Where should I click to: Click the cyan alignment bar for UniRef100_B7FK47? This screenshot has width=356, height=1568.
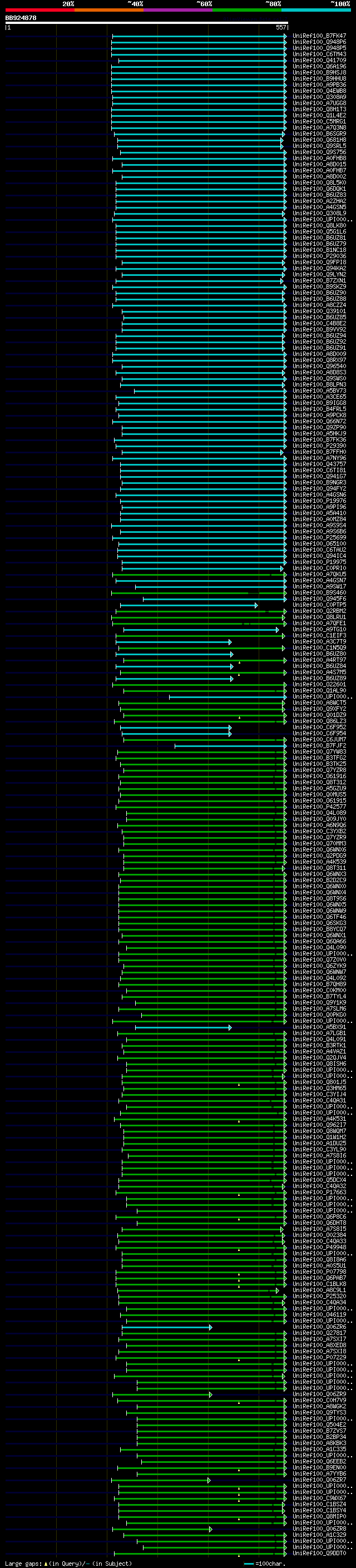(199, 36)
